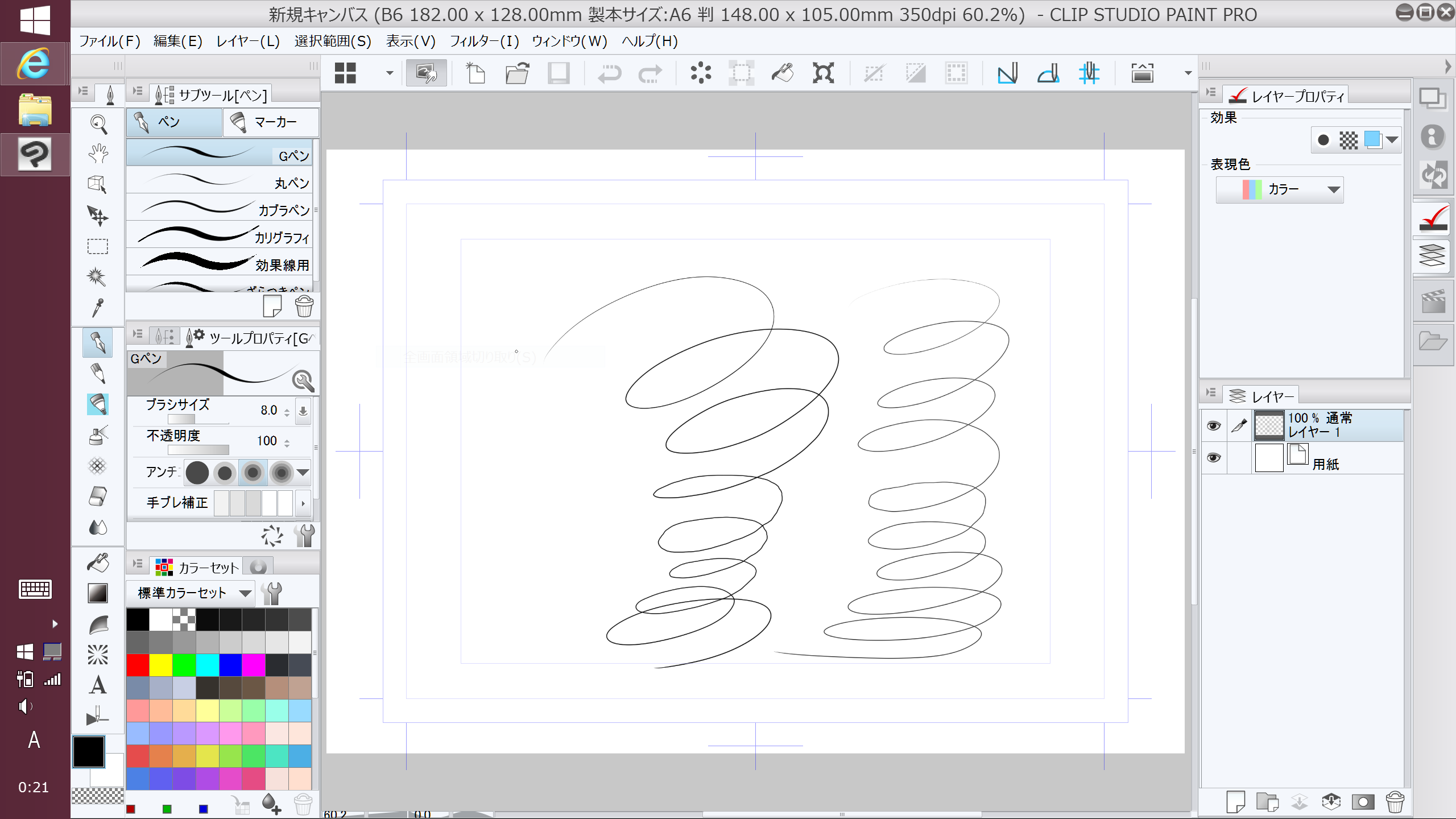Select the magnifier zoom tool
1456x819 pixels.
98,123
